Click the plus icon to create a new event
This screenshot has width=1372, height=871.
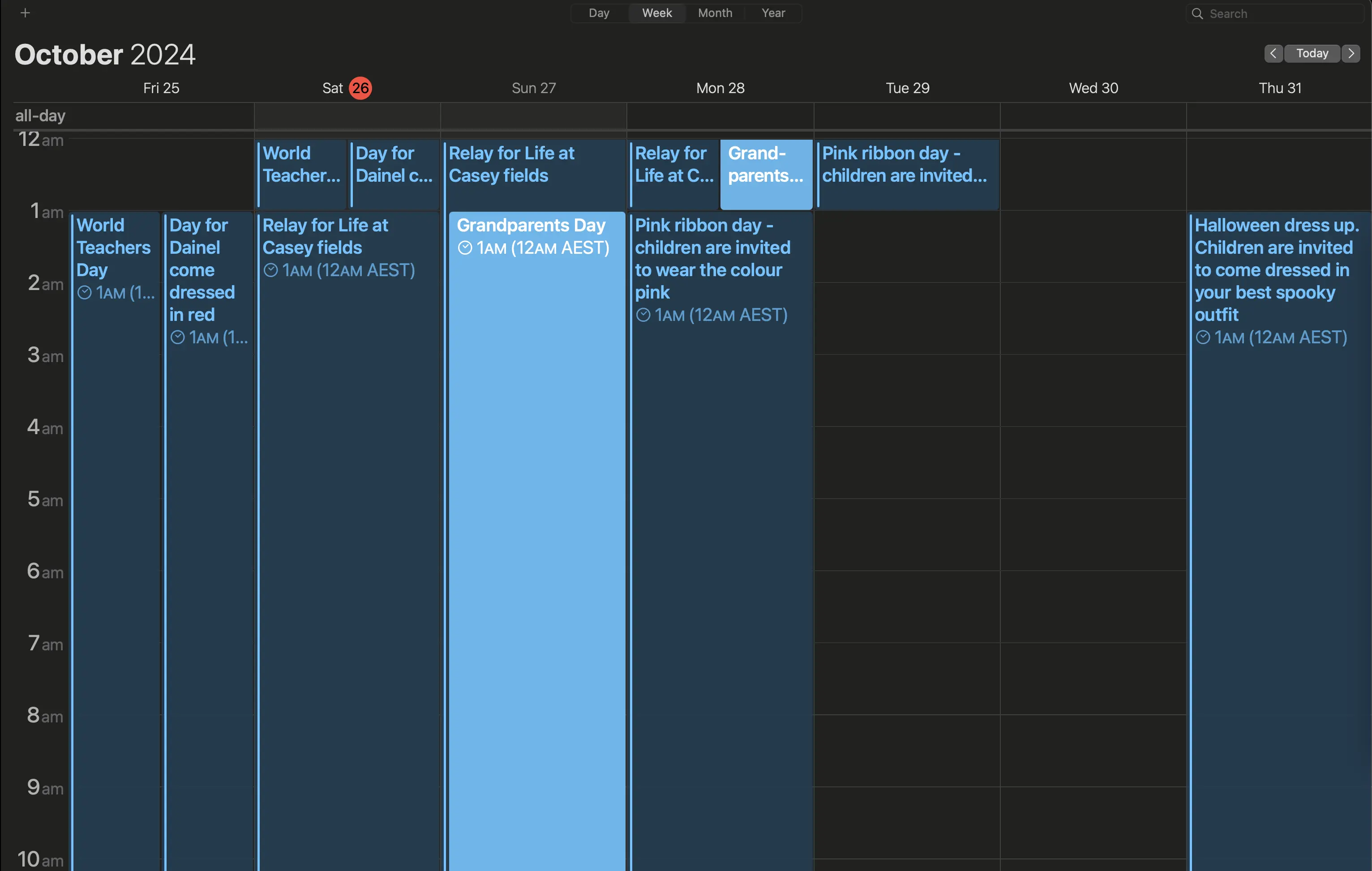(x=25, y=13)
